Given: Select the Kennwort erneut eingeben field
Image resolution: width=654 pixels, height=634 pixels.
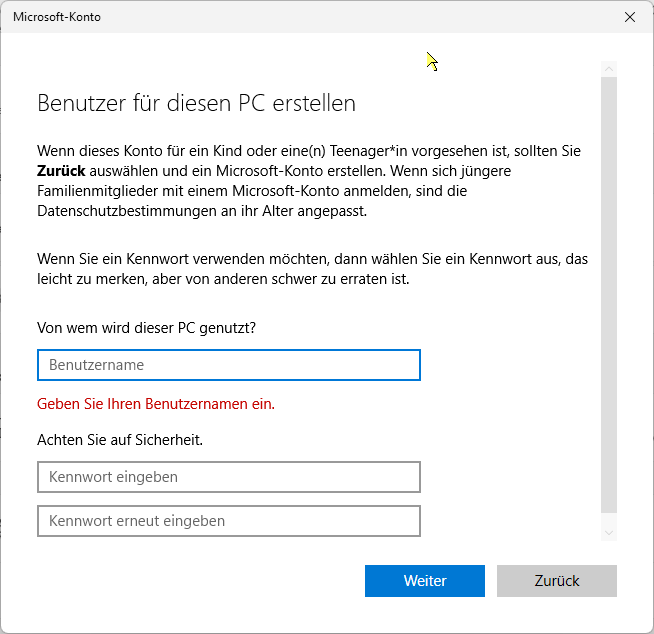Looking at the screenshot, I should [228, 521].
